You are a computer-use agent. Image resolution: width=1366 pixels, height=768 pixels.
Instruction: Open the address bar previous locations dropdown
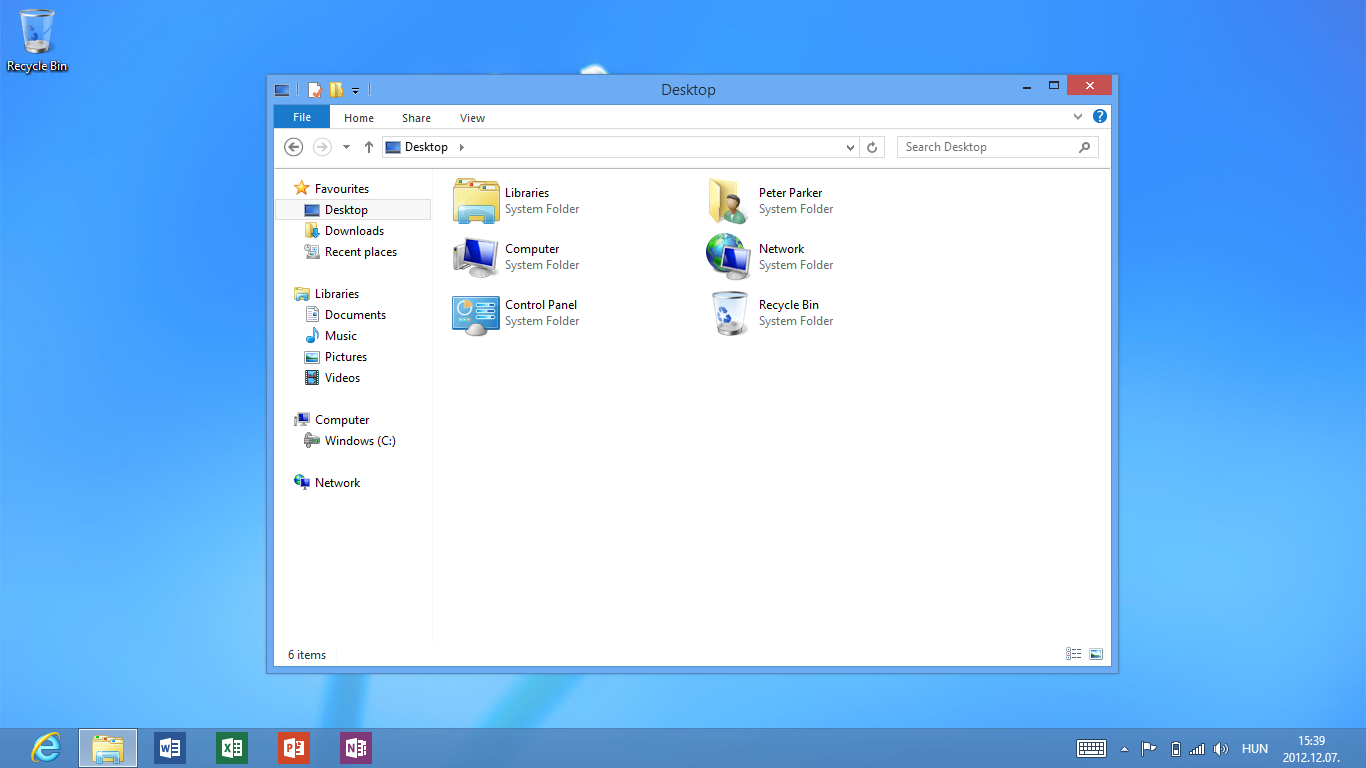tap(850, 147)
